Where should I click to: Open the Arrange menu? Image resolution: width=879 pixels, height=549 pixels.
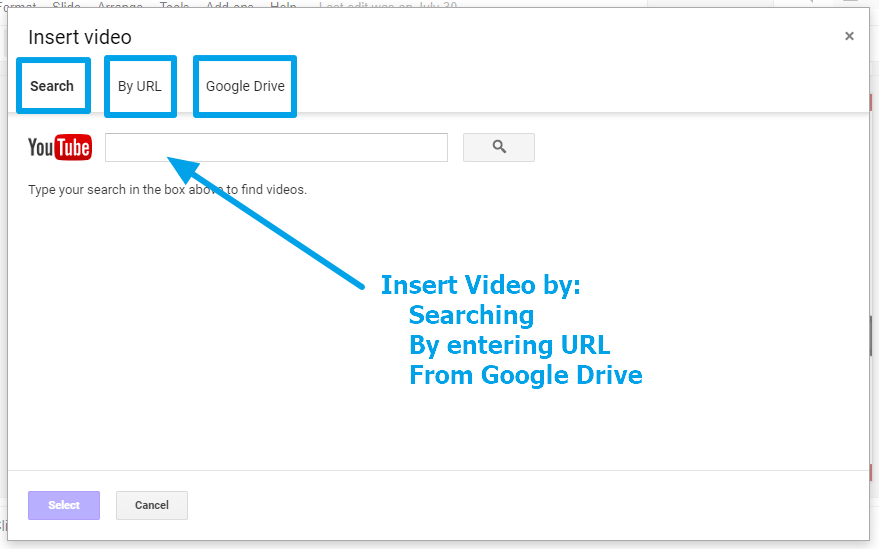tap(119, 5)
